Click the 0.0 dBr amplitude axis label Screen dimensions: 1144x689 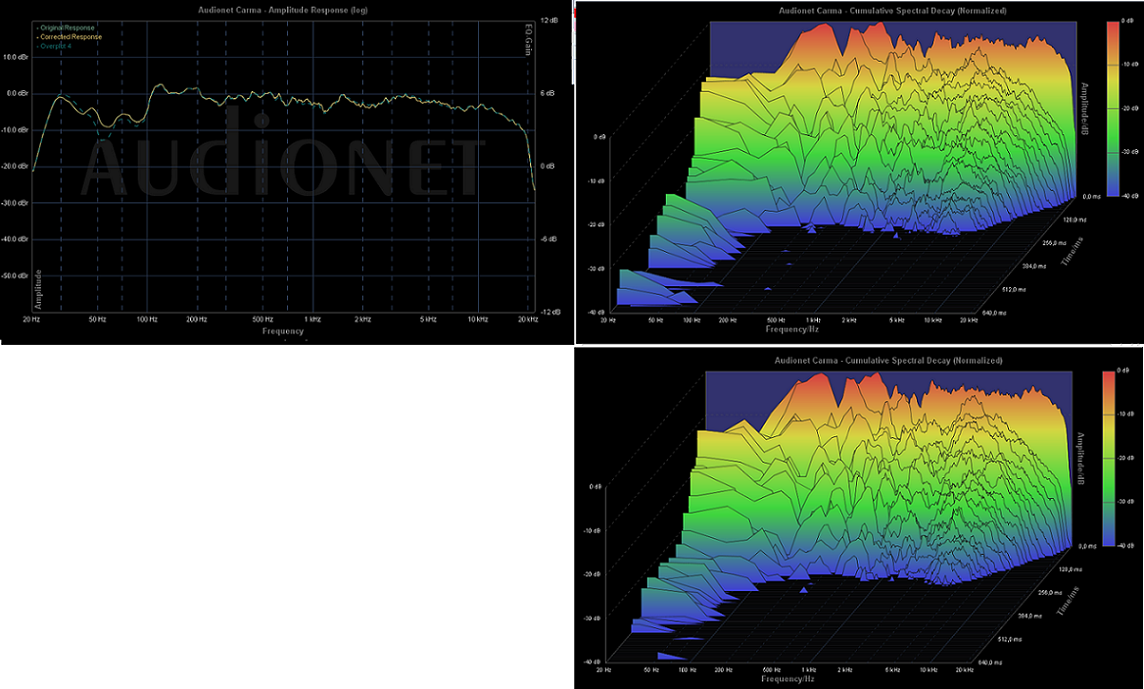click(16, 93)
